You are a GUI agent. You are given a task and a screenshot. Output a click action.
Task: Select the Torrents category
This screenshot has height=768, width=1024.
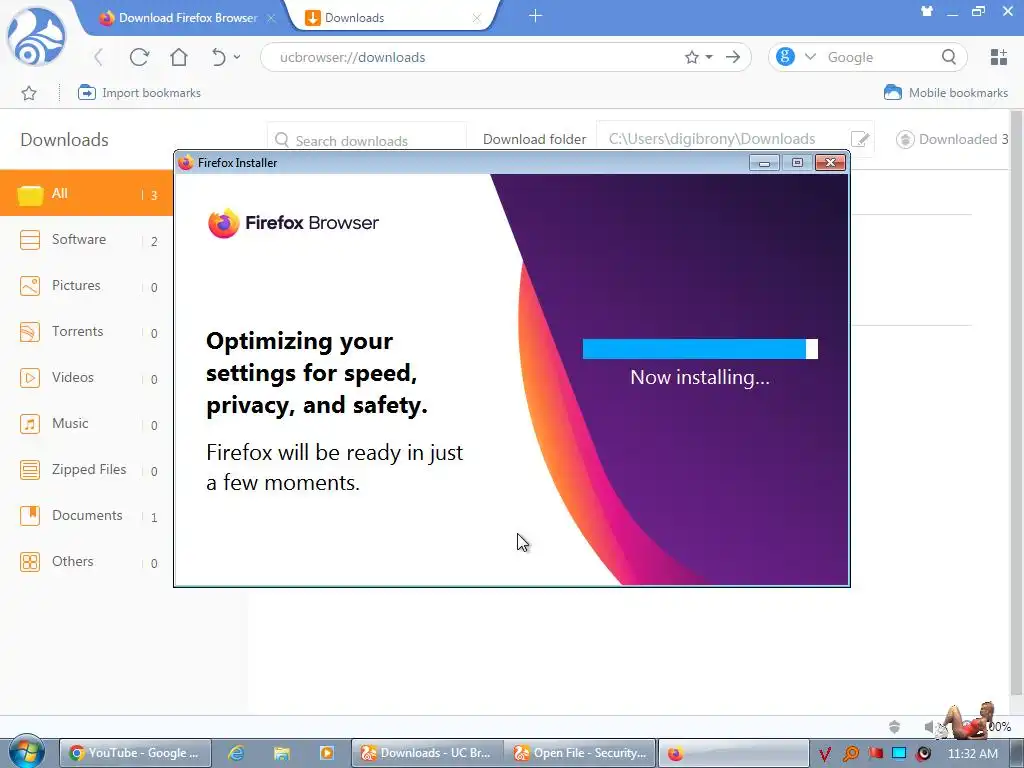(x=86, y=332)
